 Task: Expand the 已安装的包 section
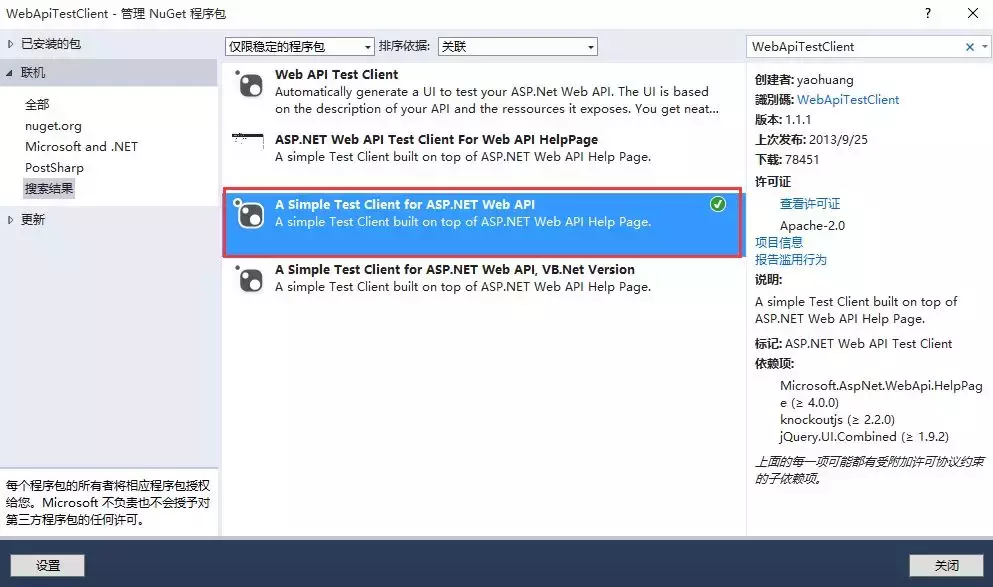(x=10, y=44)
